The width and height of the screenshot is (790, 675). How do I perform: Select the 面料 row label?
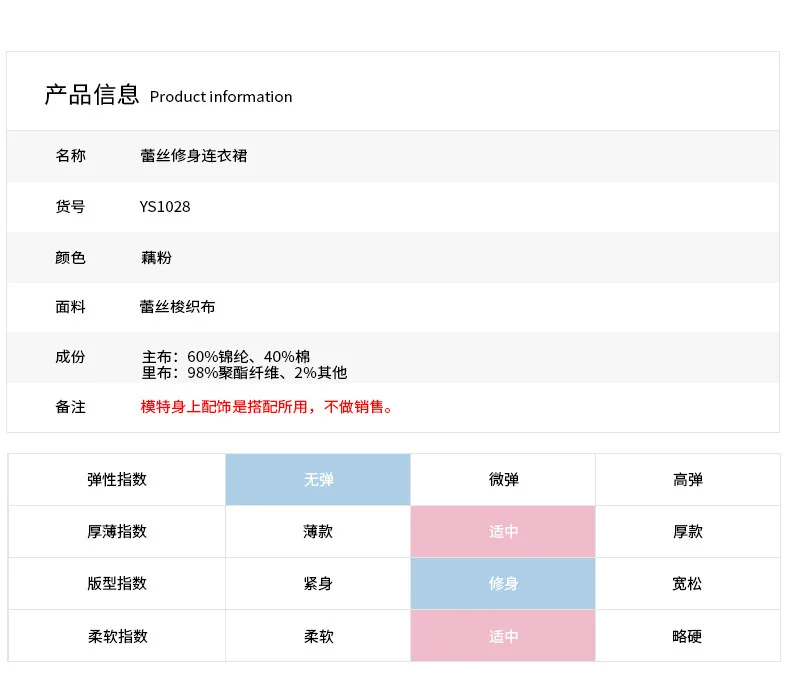click(71, 307)
